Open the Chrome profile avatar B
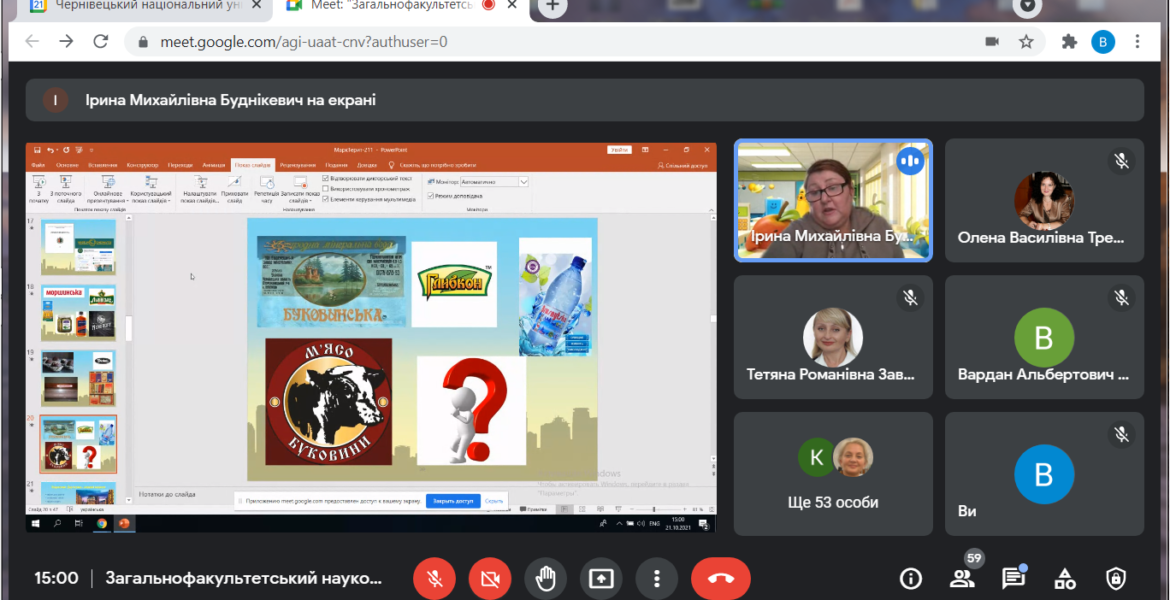Viewport: 1170px width, 600px height. click(1103, 42)
